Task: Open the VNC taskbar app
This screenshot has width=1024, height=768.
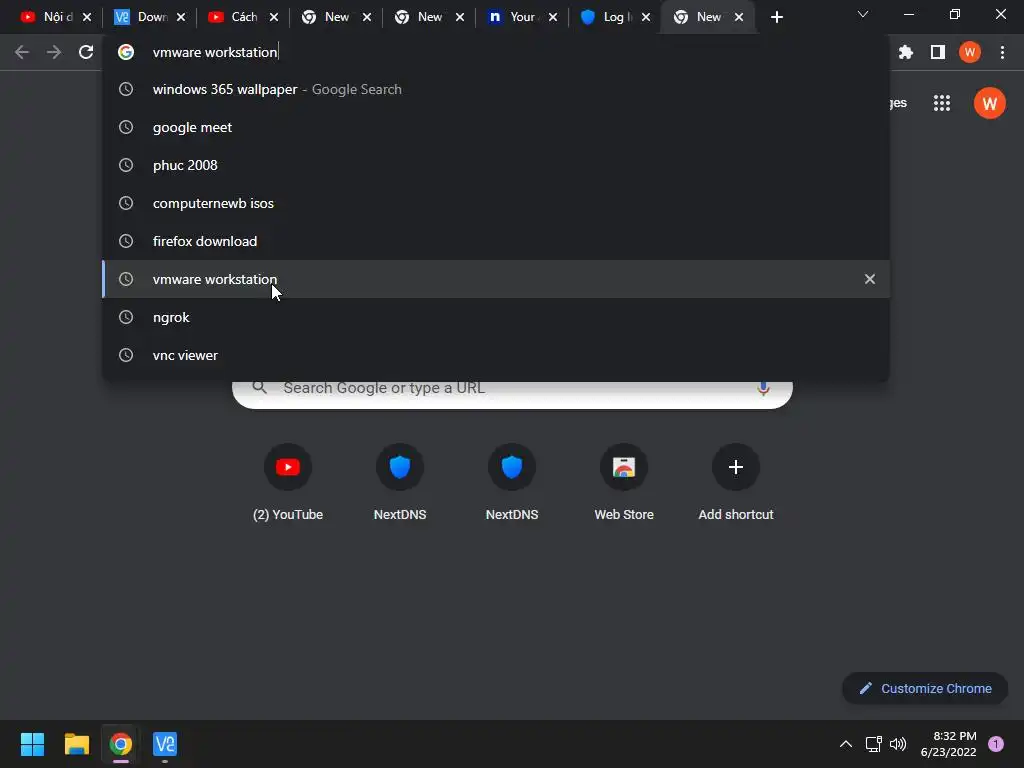Action: pos(165,744)
